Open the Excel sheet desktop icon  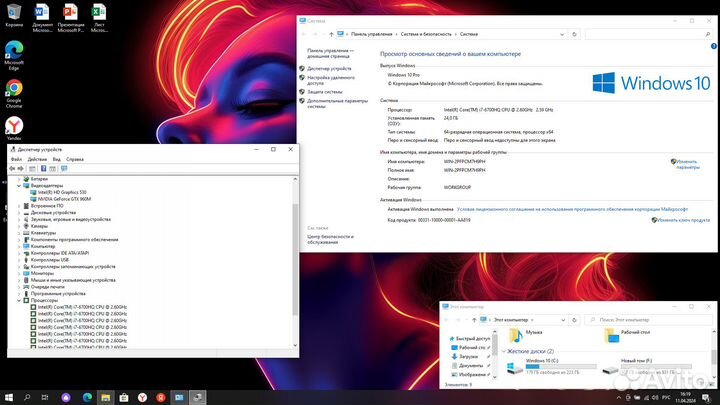(x=99, y=17)
